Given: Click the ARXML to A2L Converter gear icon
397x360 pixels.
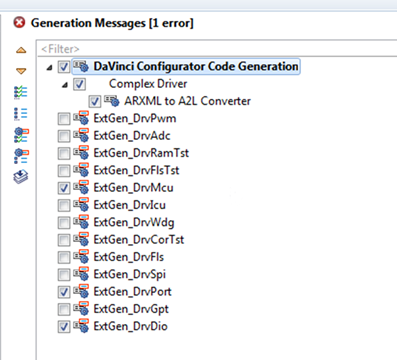Looking at the screenshot, I should (x=112, y=101).
